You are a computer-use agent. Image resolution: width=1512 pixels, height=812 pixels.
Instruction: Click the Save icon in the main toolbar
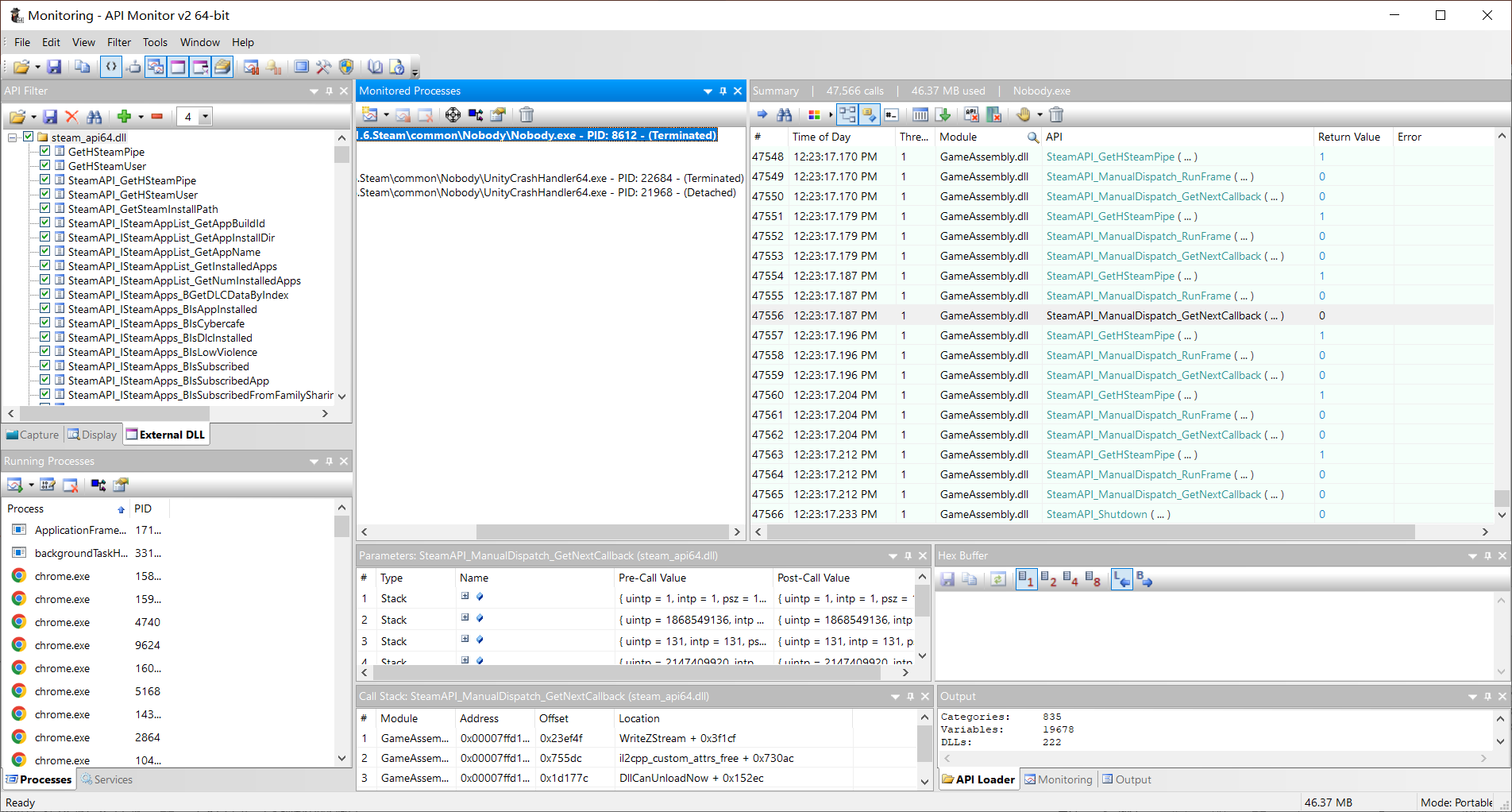click(x=54, y=68)
